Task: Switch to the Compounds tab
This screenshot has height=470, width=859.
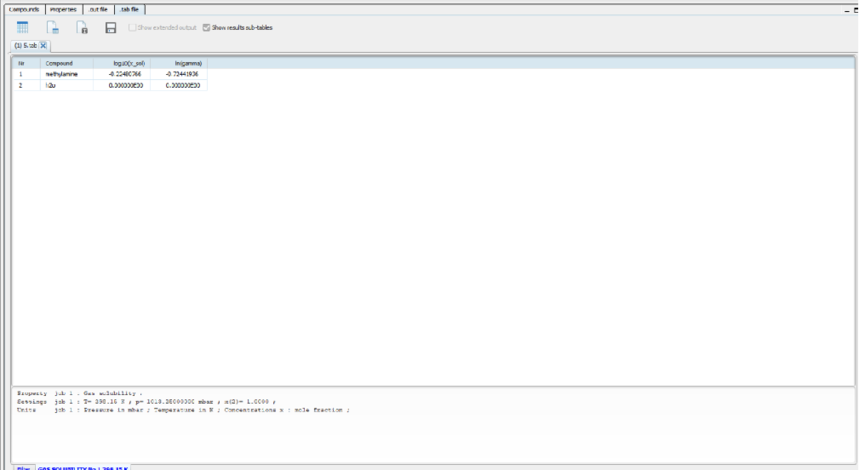Action: click(24, 9)
